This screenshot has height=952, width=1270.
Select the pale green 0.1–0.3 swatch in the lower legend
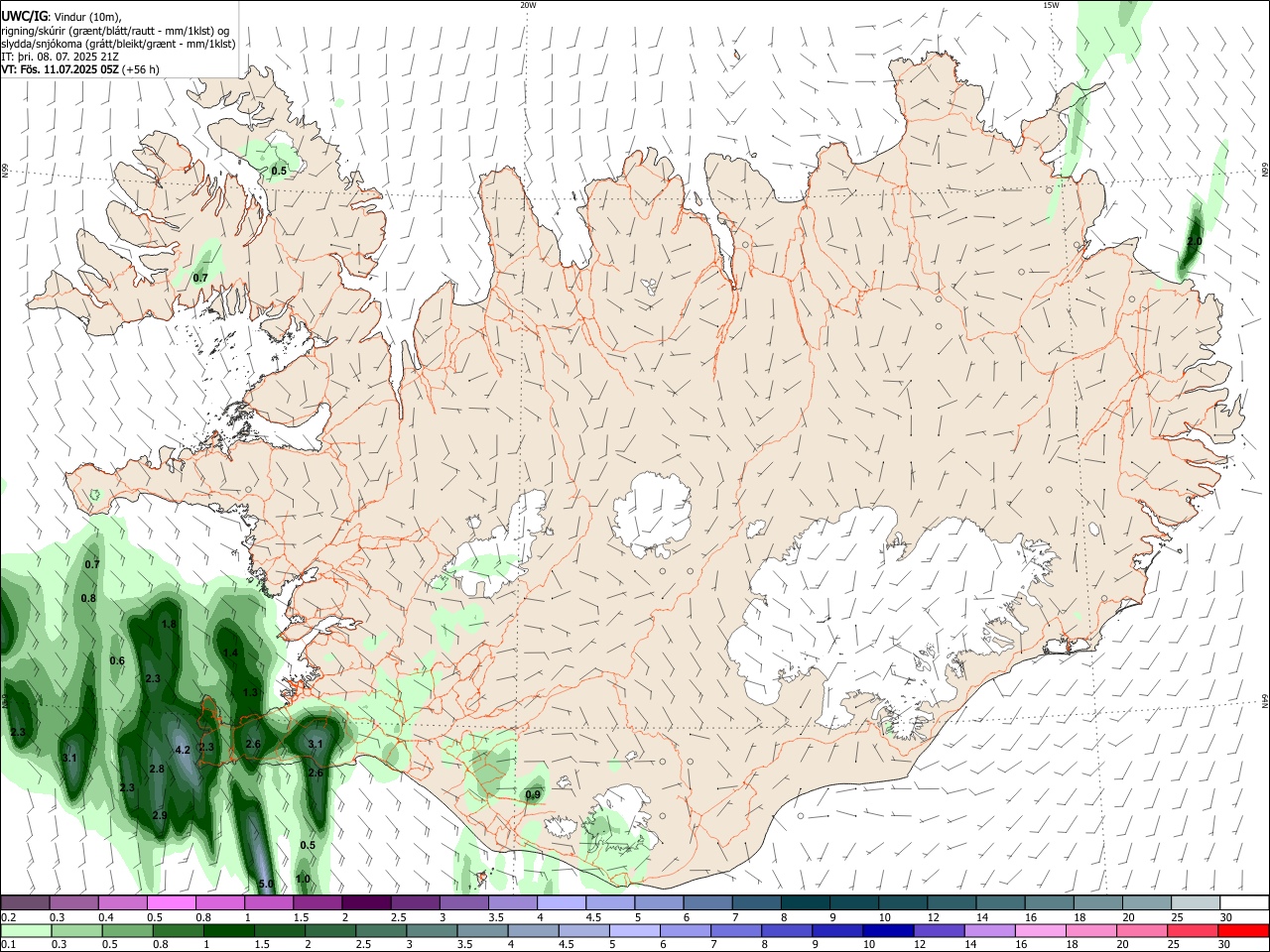point(26,931)
